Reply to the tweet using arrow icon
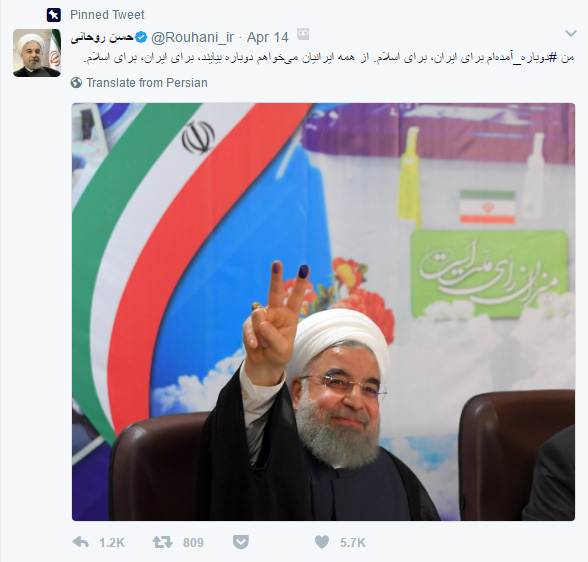 click(x=81, y=542)
